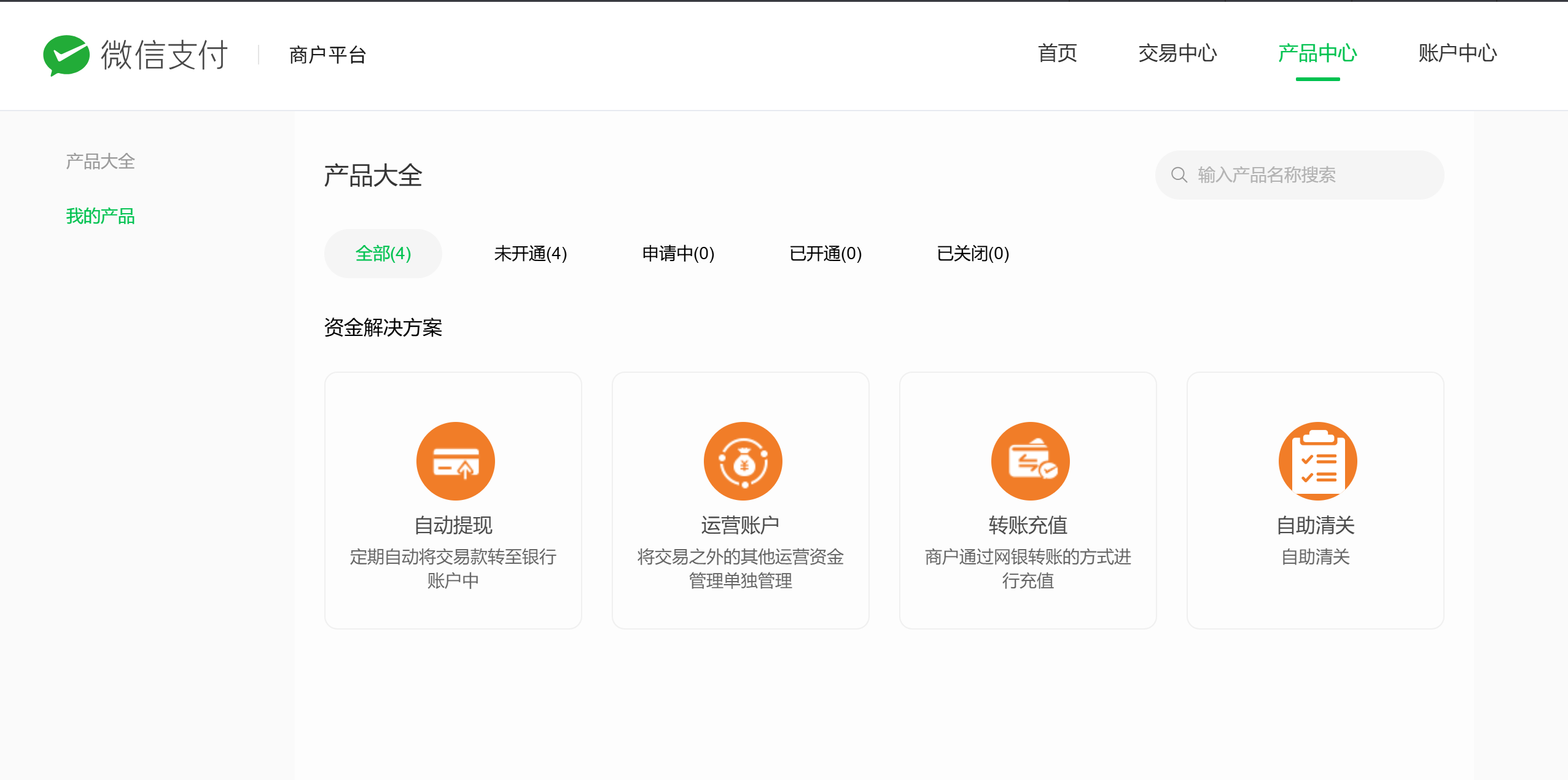This screenshot has height=780, width=1568.
Task: Show the 已开通(0) filter tab
Action: [x=825, y=254]
